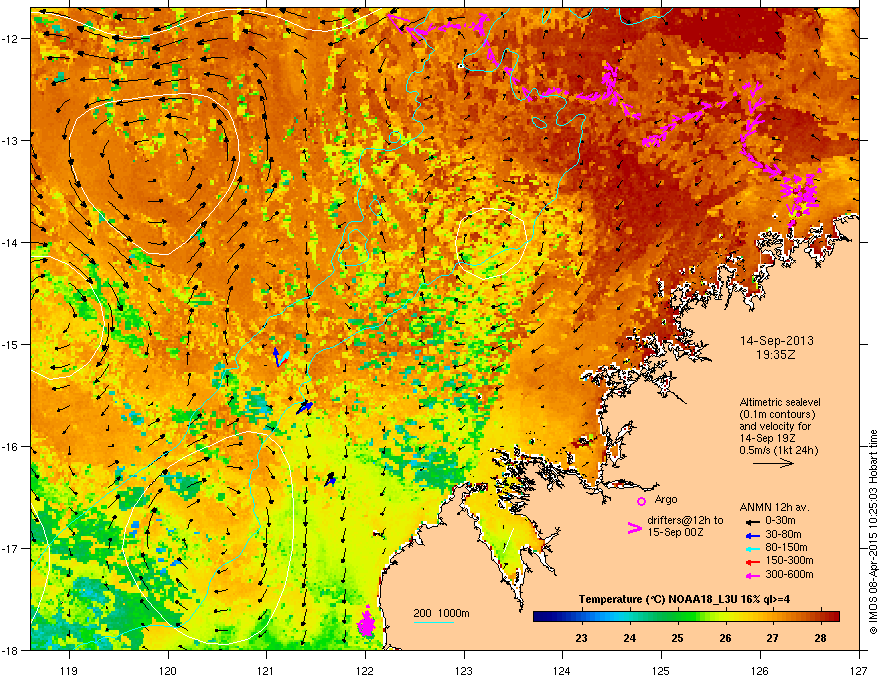Click the longitude axis label 119
Screen dimensions: 880x680
[70, 670]
